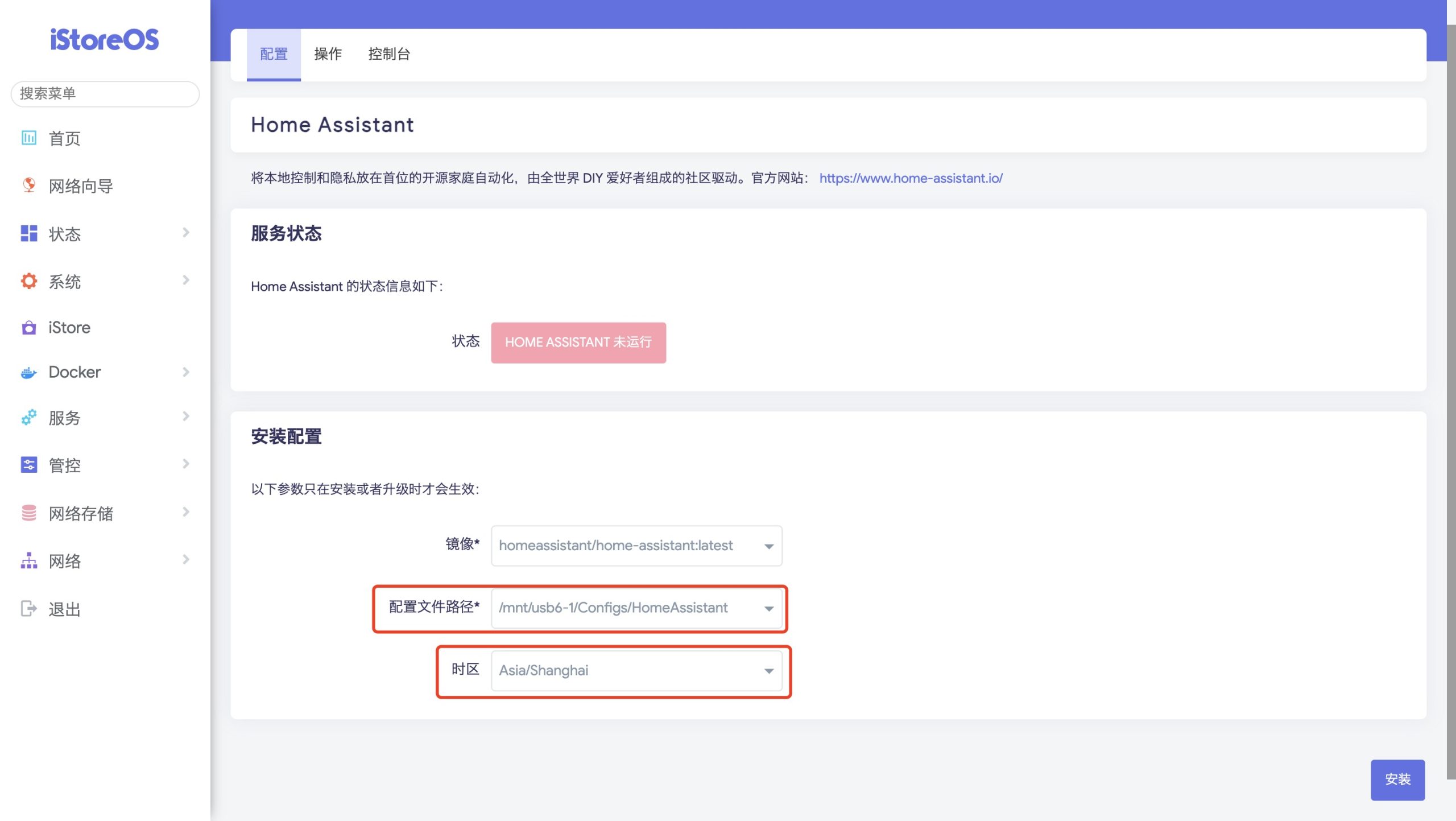The height and width of the screenshot is (821, 1456).
Task: Click the 以下参数只在安装或者升级时才会生效 note
Action: [366, 489]
